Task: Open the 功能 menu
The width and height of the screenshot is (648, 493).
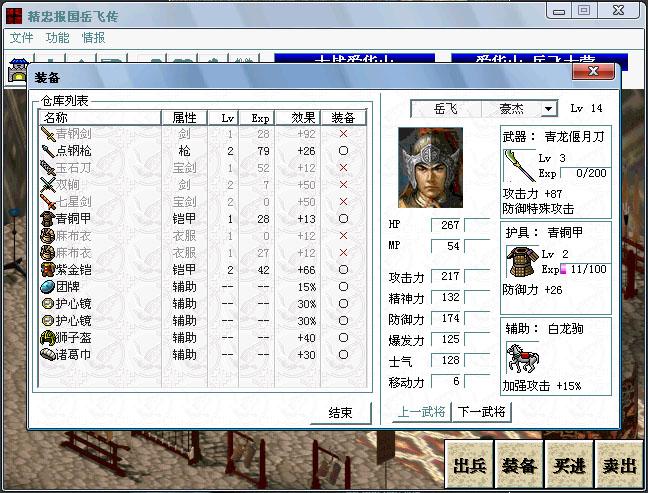Action: (57, 38)
